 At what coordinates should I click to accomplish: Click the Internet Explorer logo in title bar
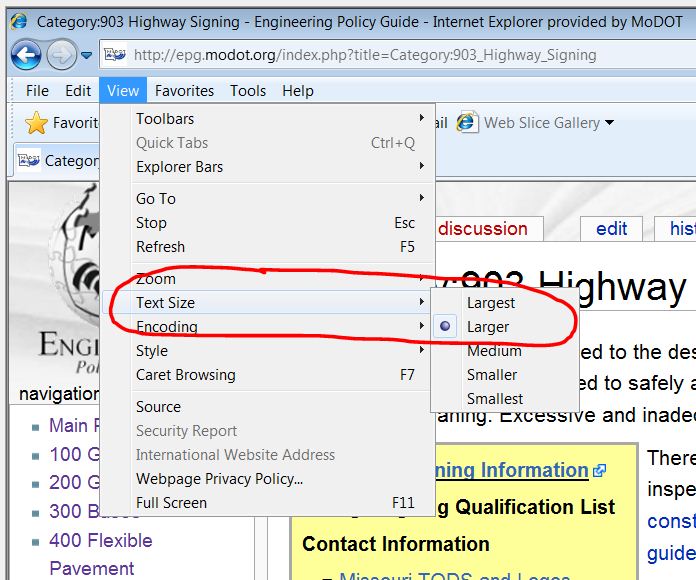[x=19, y=21]
